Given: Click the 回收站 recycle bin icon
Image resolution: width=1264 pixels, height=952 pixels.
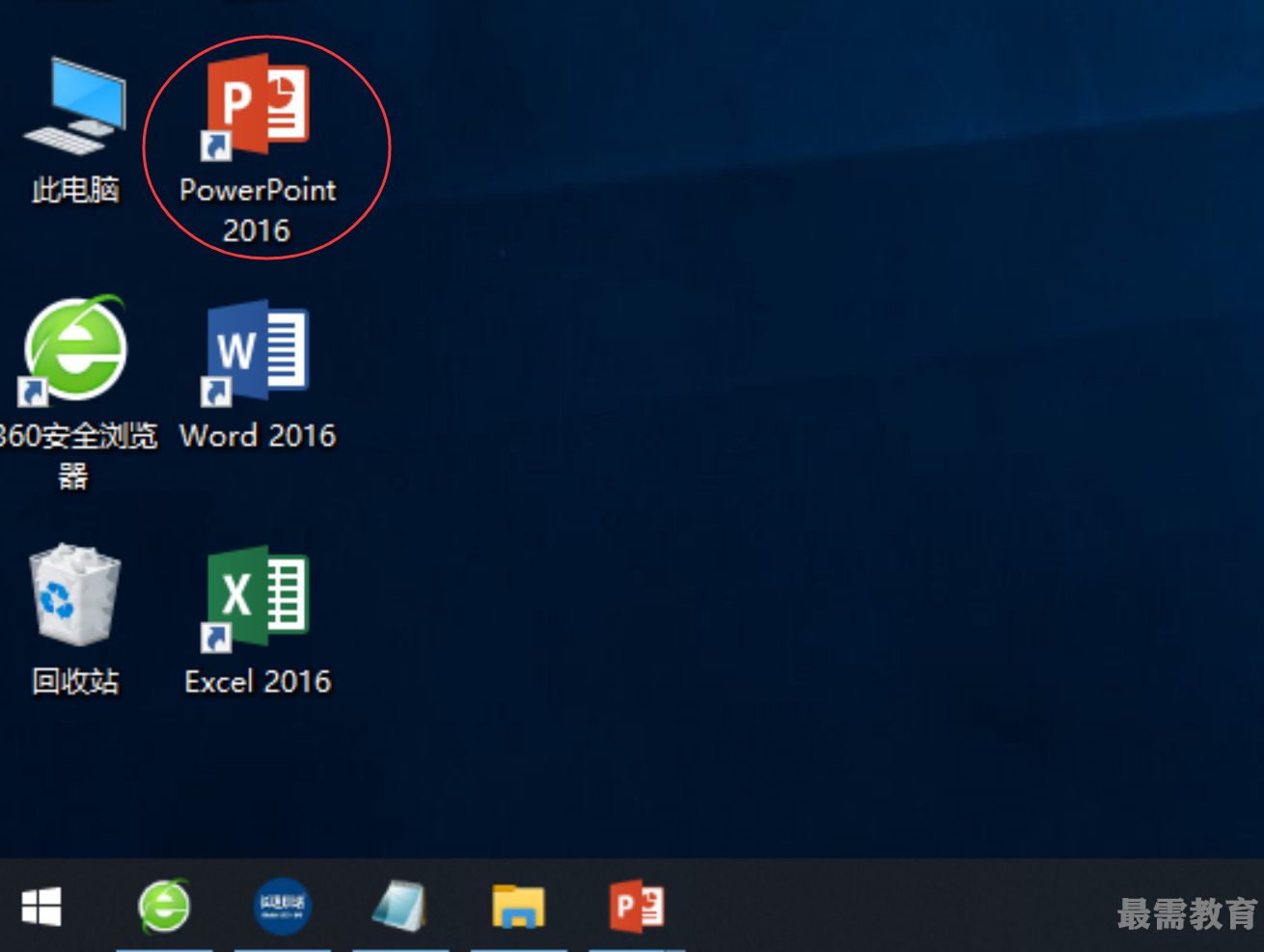Looking at the screenshot, I should 75,594.
